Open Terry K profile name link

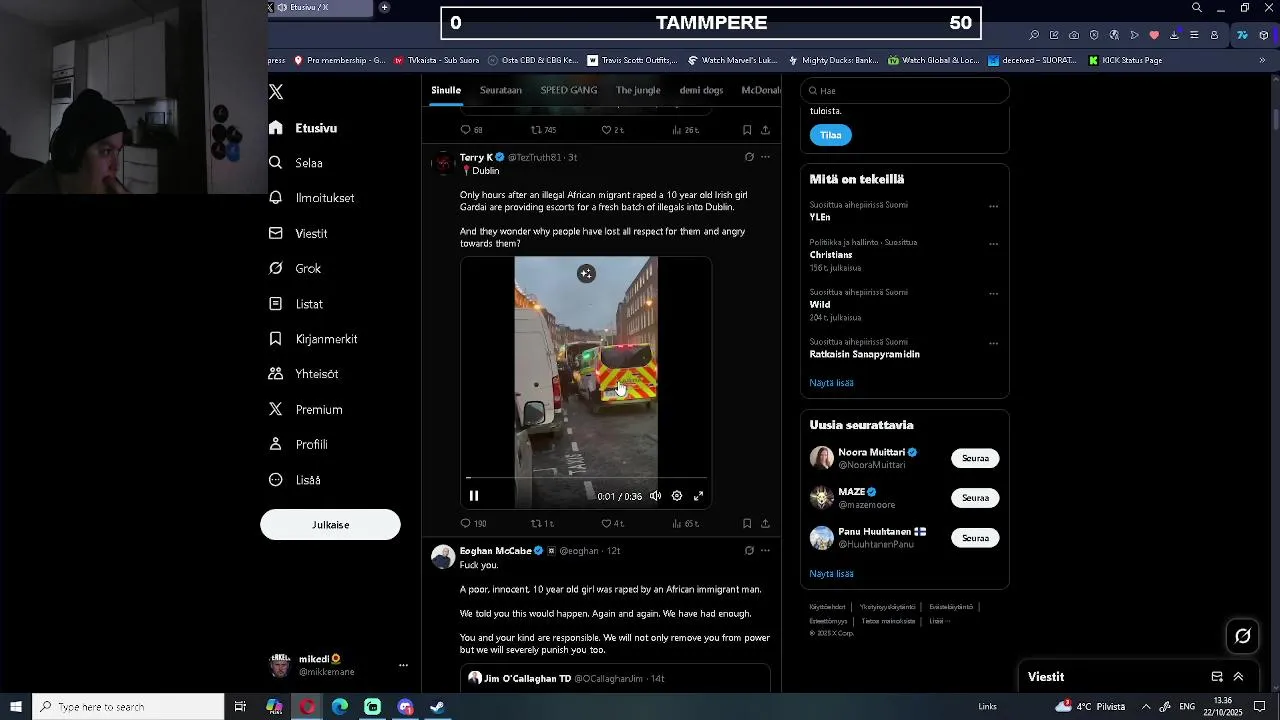(x=476, y=157)
